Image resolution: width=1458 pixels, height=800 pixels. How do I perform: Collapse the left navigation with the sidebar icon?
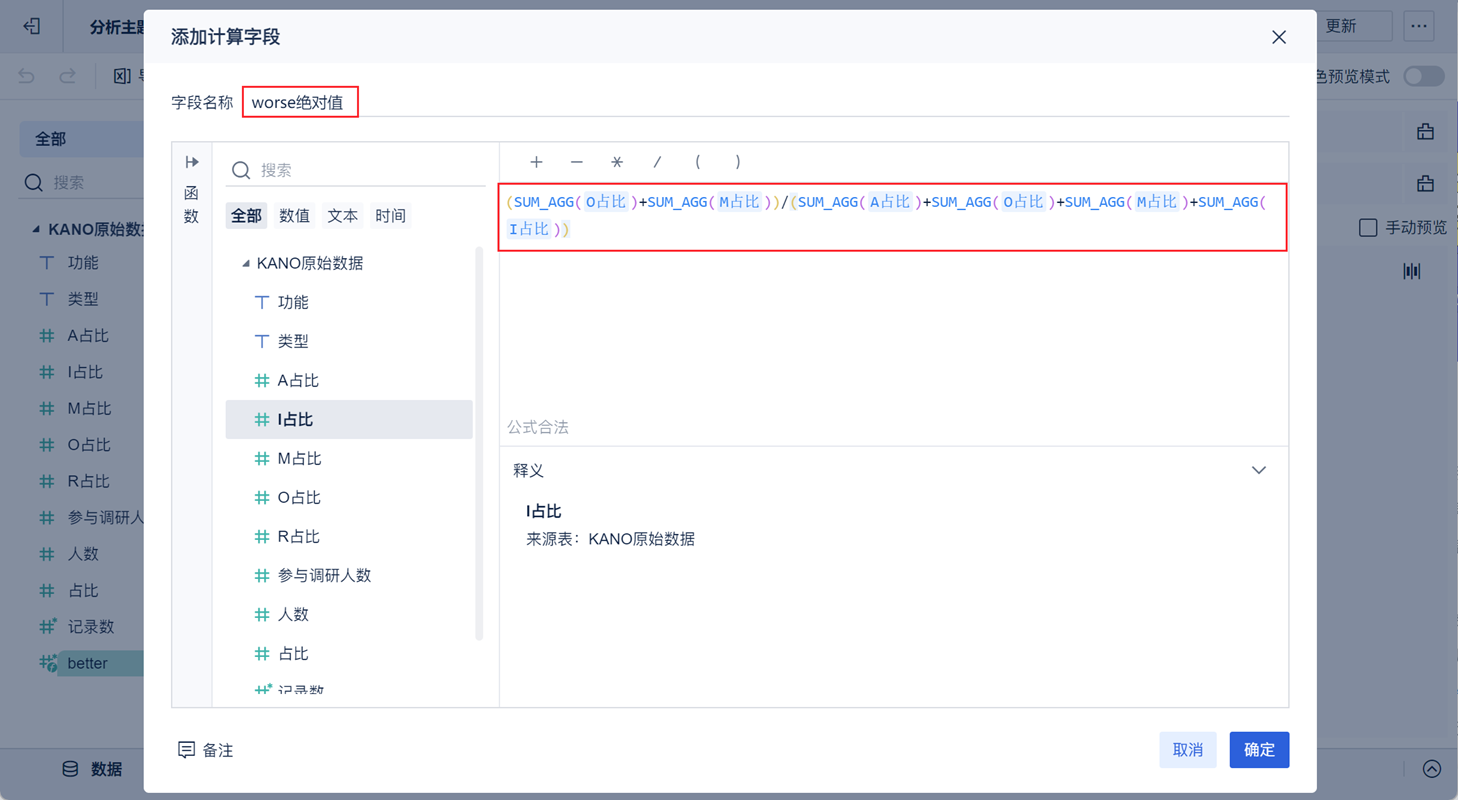[x=29, y=26]
